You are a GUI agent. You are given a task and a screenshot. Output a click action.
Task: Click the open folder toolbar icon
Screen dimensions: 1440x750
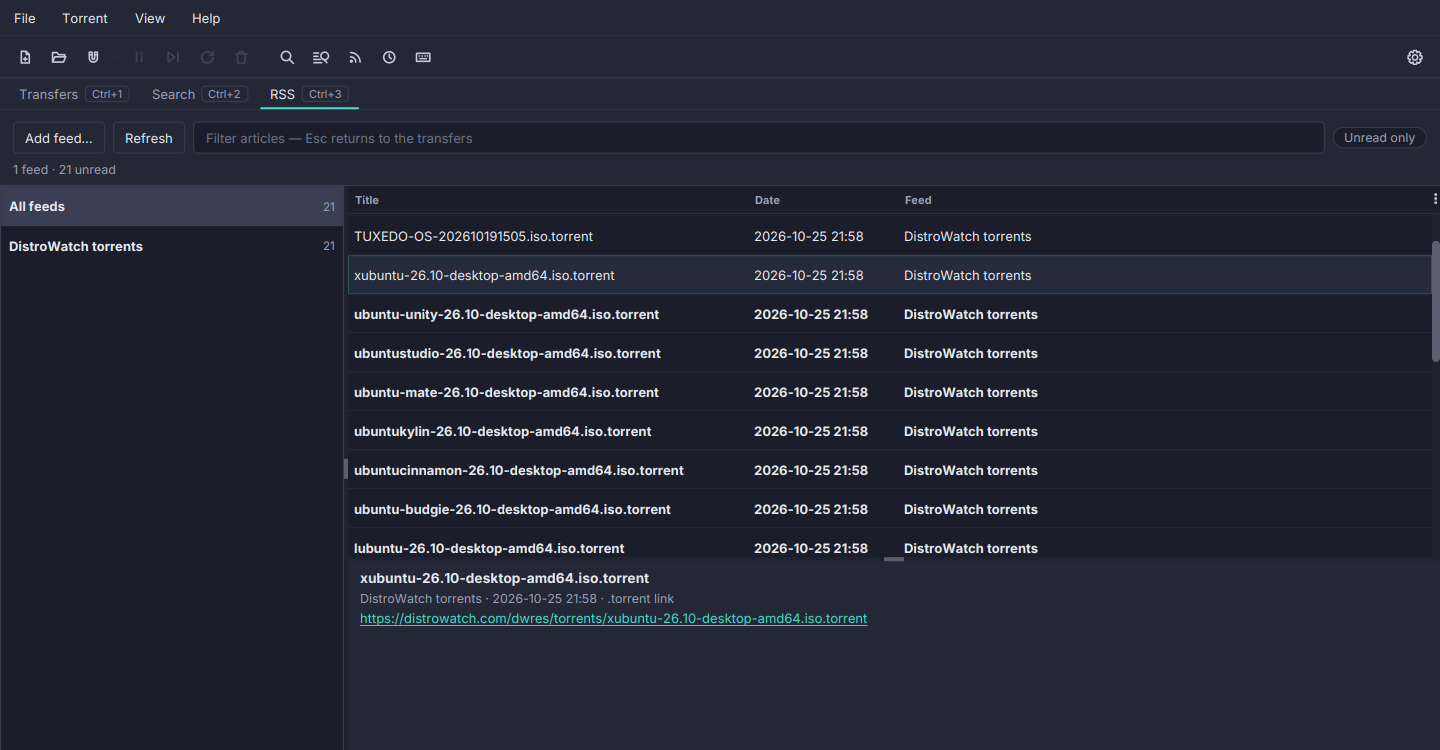tap(59, 57)
